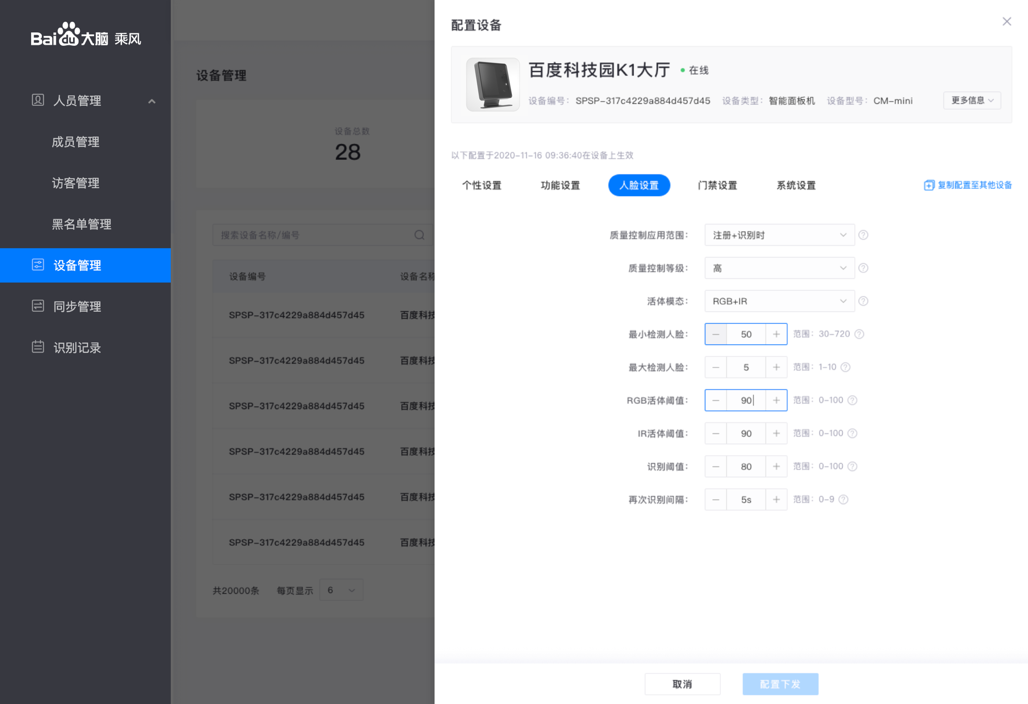1028x704 pixels.
Task: Click help icon beside 质量控制应用范围 dropdown
Action: click(x=863, y=235)
